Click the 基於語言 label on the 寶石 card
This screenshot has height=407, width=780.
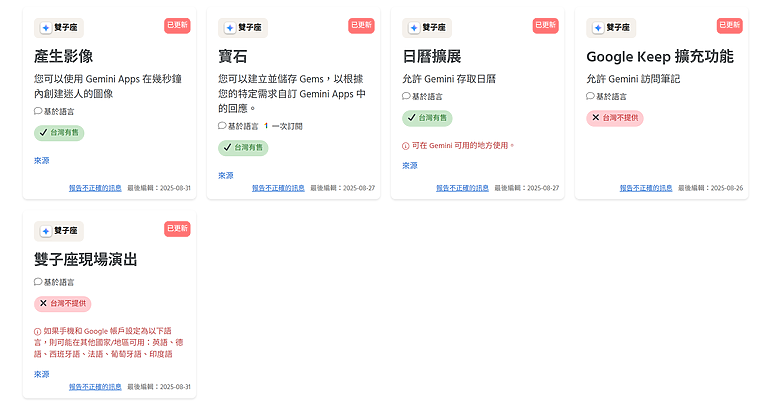[x=238, y=126]
